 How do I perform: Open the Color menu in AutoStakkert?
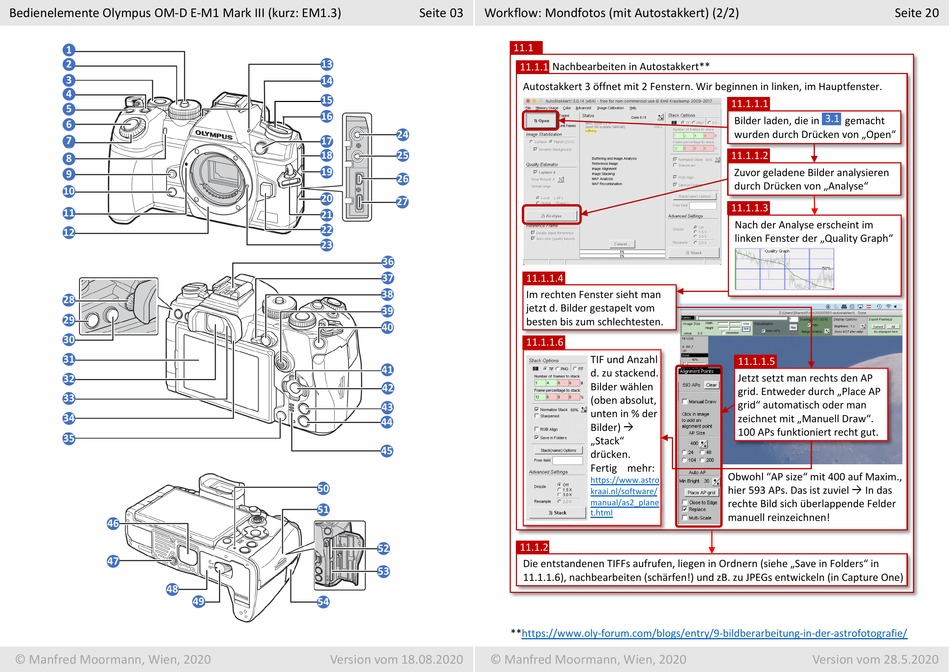567,108
